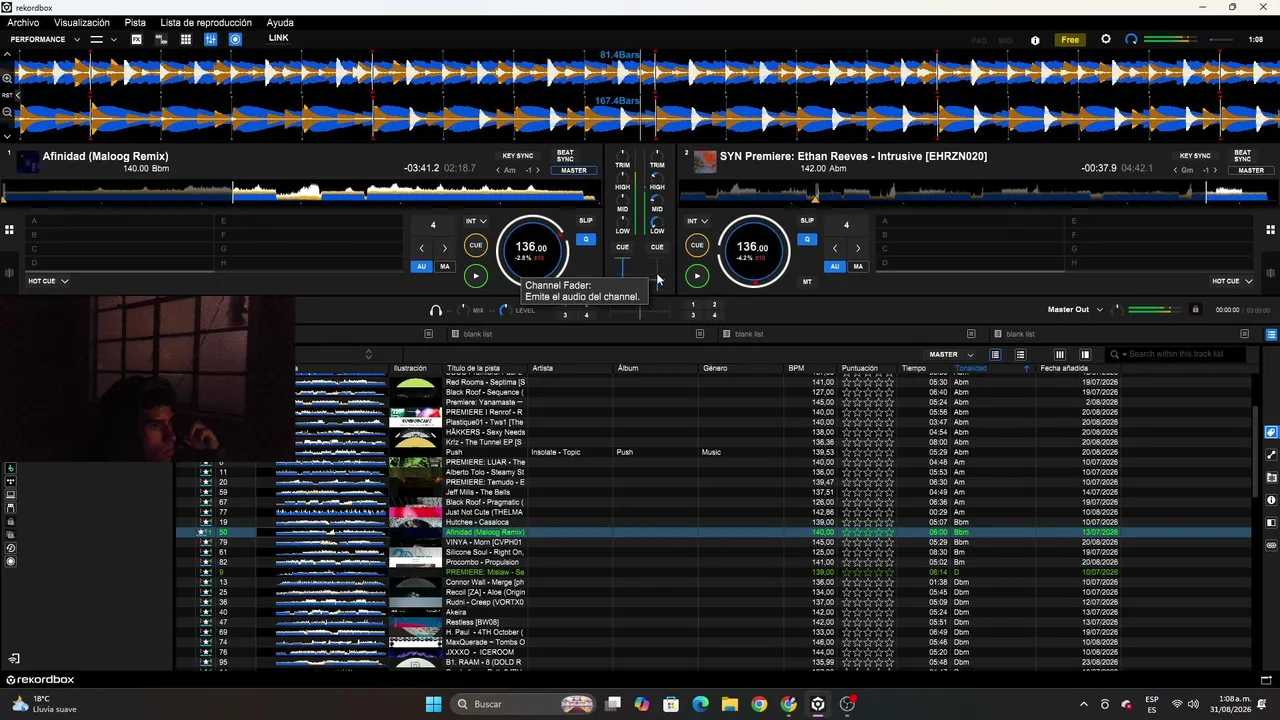Viewport: 1280px width, 720px height.
Task: Switch to the detailed list view icon
Action: click(x=995, y=354)
